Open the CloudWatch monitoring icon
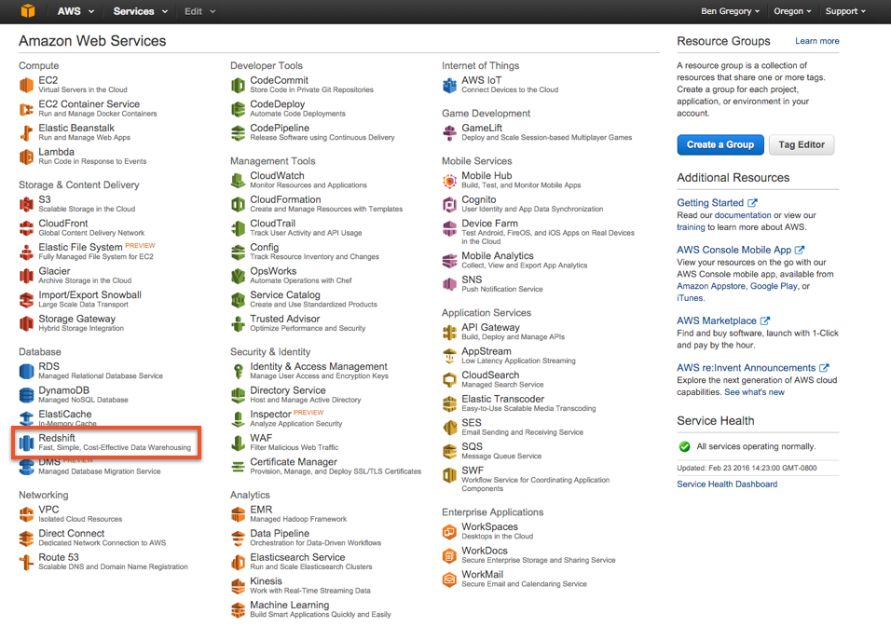This screenshot has height=627, width=891. pos(238,180)
